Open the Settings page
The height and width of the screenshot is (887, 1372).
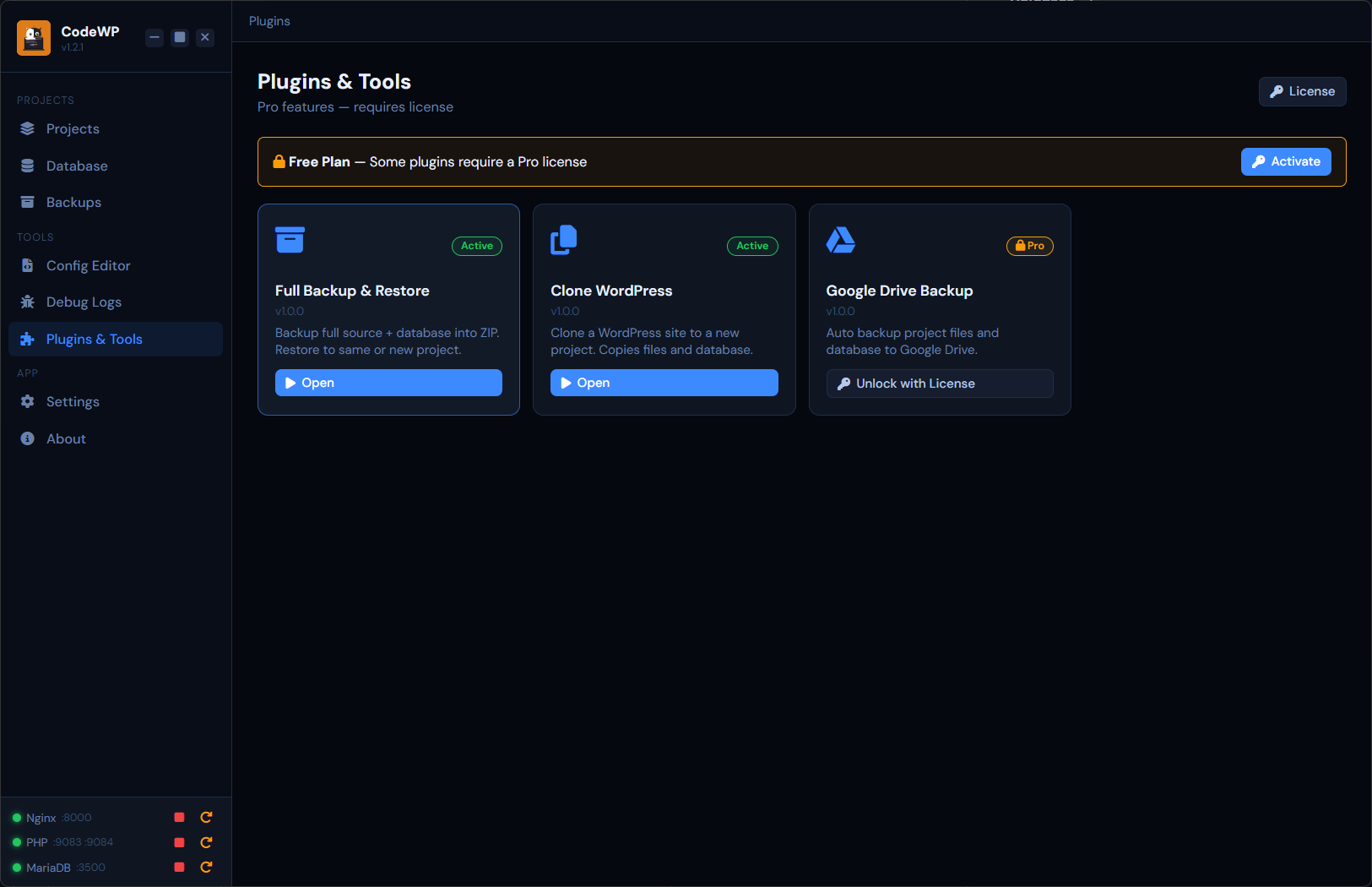pos(73,402)
